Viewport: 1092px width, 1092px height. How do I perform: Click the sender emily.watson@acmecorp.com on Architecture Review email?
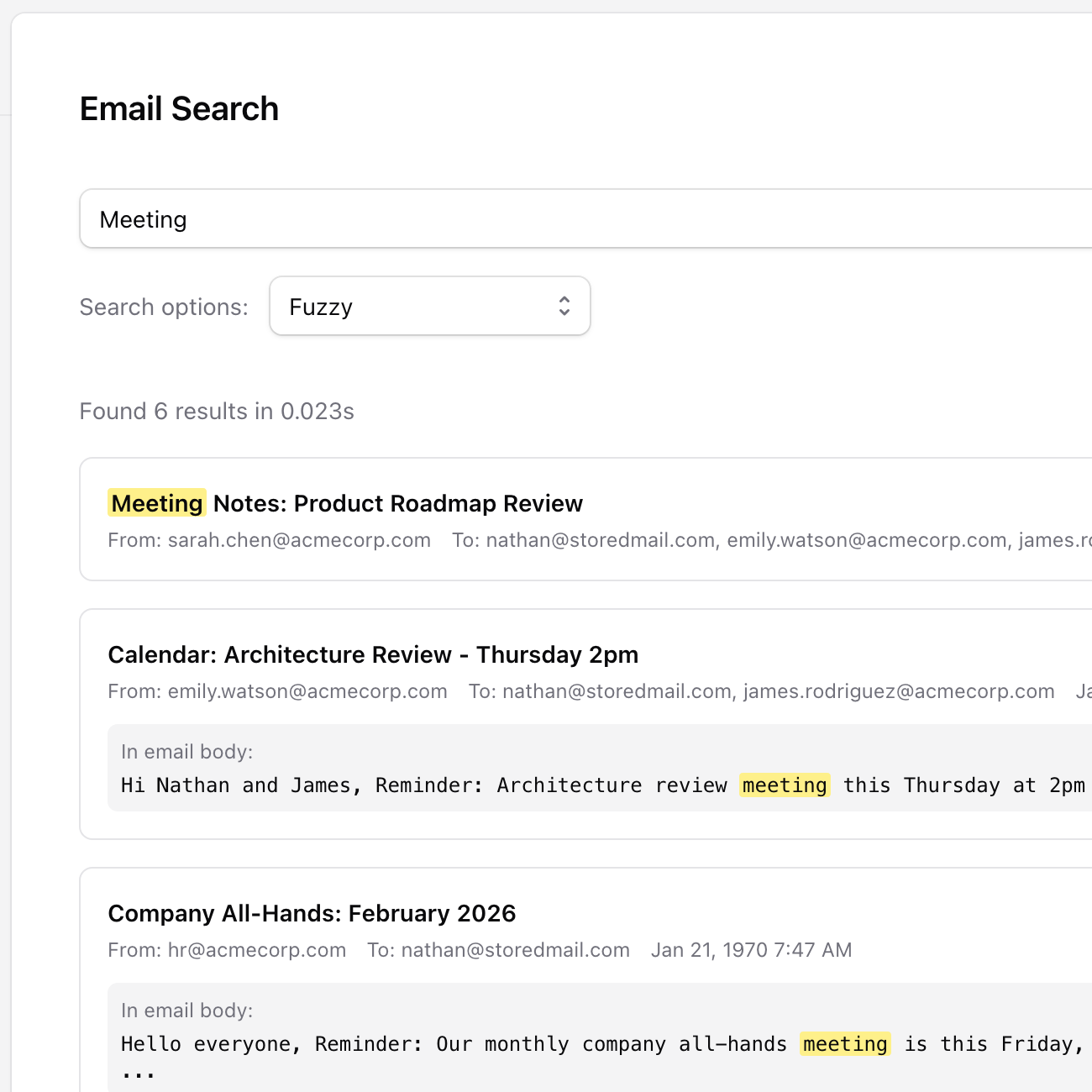click(307, 691)
